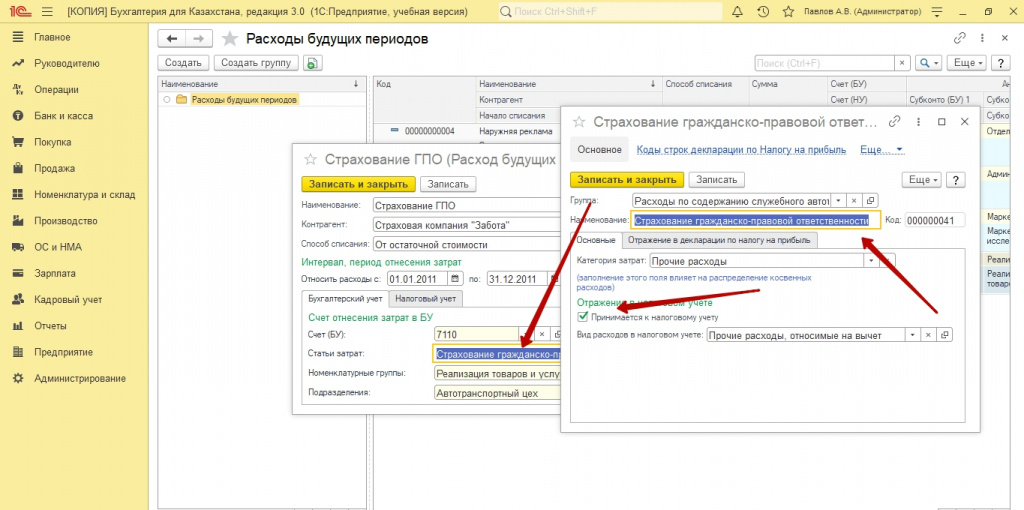This screenshot has height=510, width=1024.
Task: Click the Контрагент field Страховая компания Забота
Action: pyautogui.click(x=466, y=225)
